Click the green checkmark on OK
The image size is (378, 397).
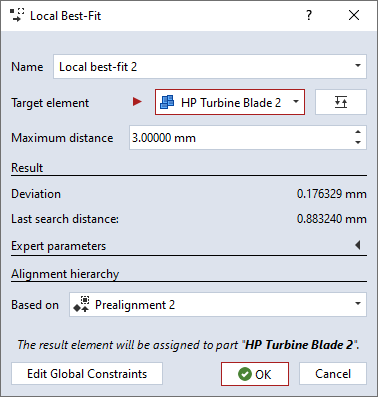[x=245, y=374]
